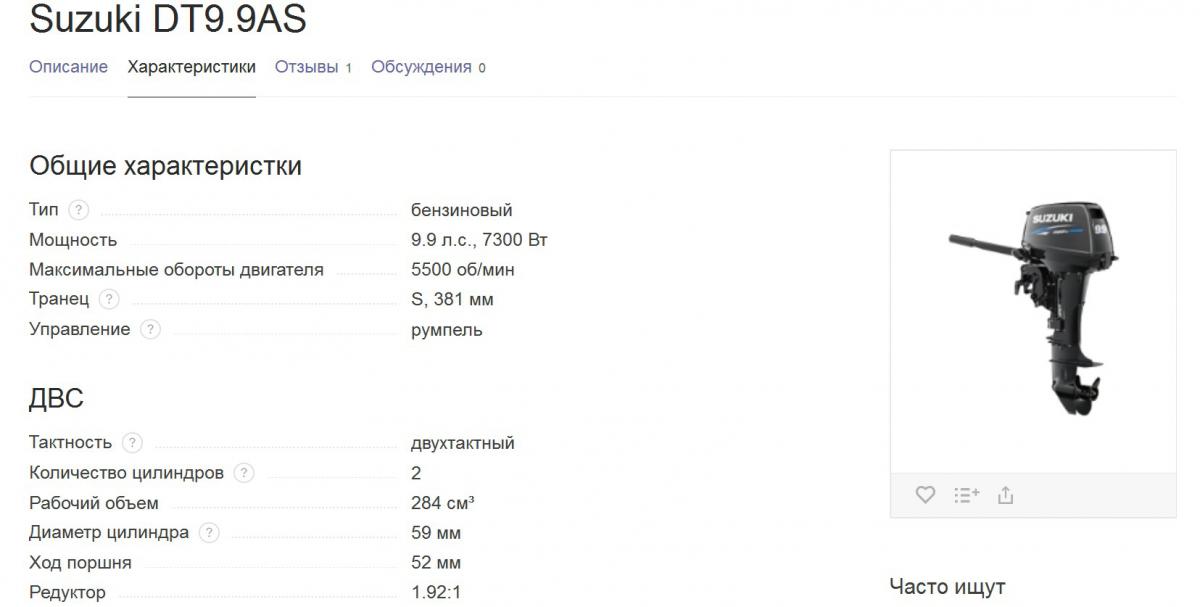Switch to the Описание tab

pyautogui.click(x=68, y=67)
